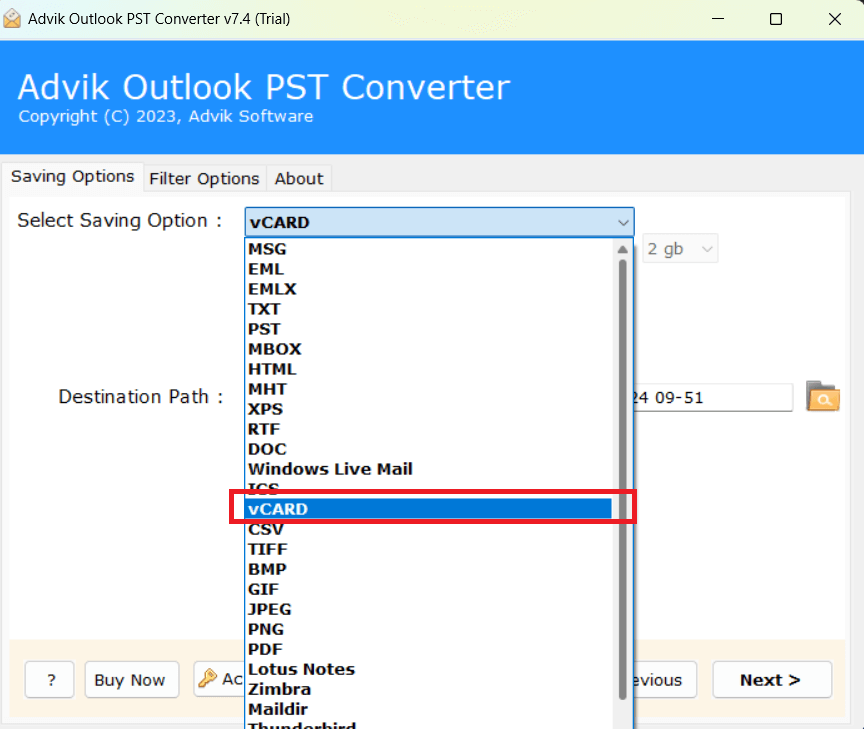The height and width of the screenshot is (729, 864).
Task: Click the key icon on the activation button
Action: click(208, 678)
